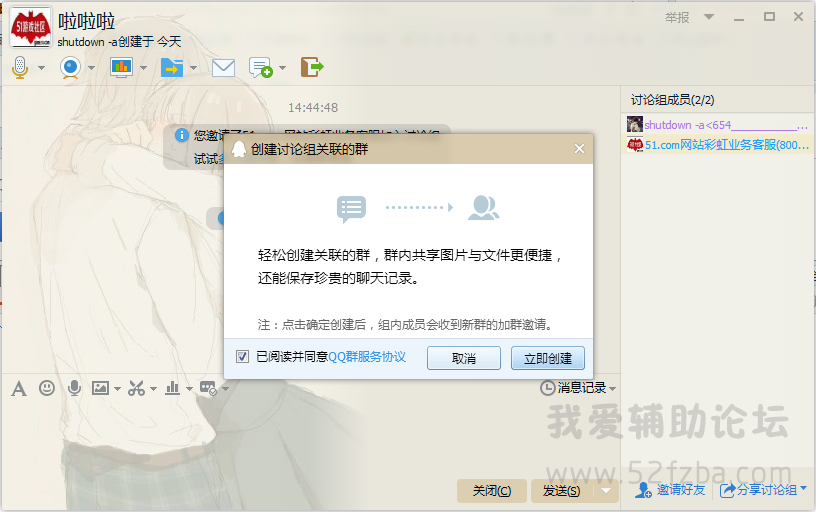Select member 51.com网站彩虹业务客服

pyautogui.click(x=718, y=145)
